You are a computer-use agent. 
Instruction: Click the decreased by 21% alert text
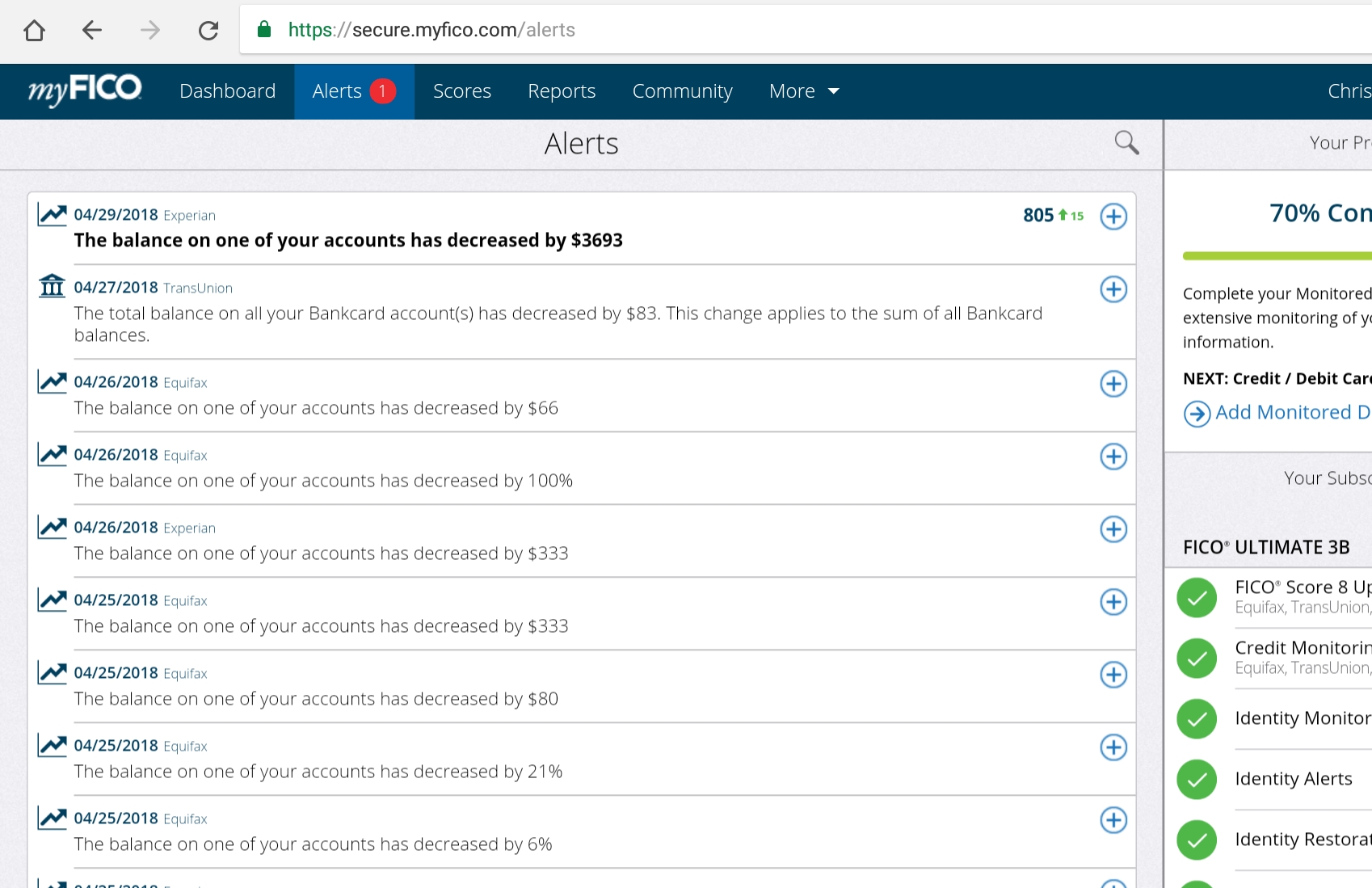coord(318,772)
